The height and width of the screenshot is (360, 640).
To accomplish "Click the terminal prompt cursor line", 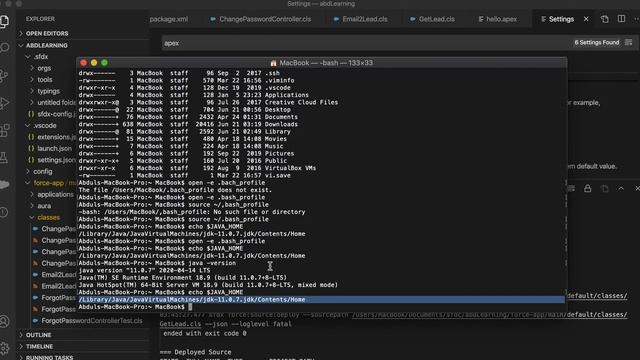I will click(135, 307).
